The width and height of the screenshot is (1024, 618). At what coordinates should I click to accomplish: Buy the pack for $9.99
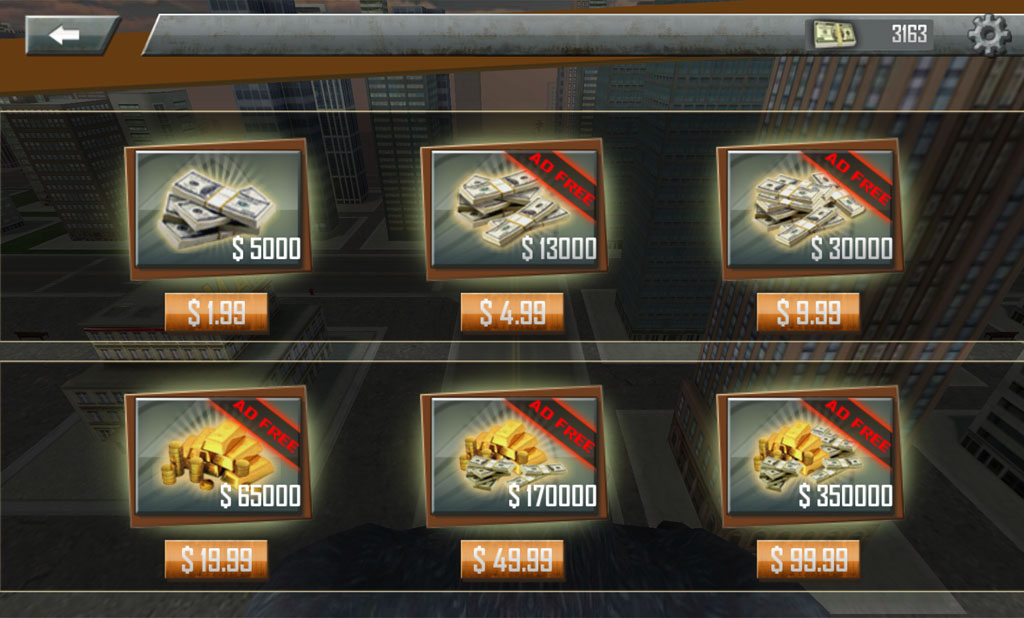[x=808, y=312]
